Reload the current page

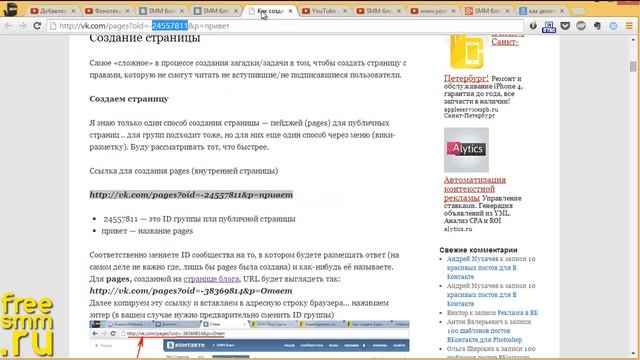pos(37,26)
